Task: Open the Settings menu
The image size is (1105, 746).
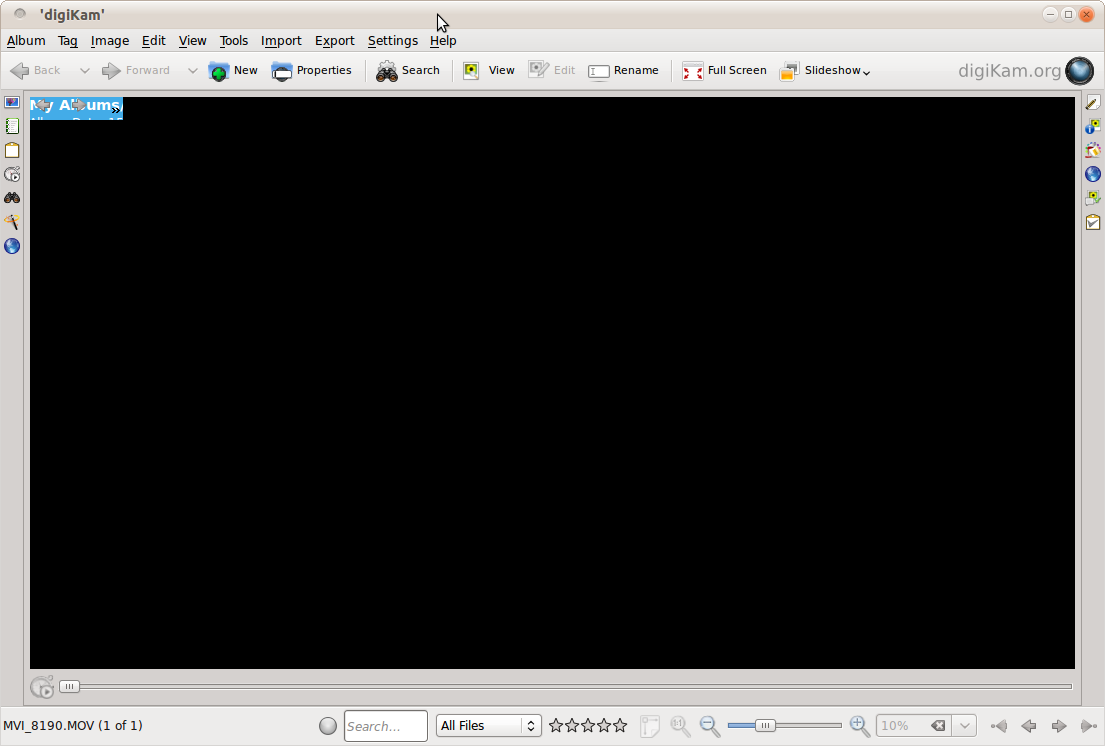Action: [x=392, y=41]
